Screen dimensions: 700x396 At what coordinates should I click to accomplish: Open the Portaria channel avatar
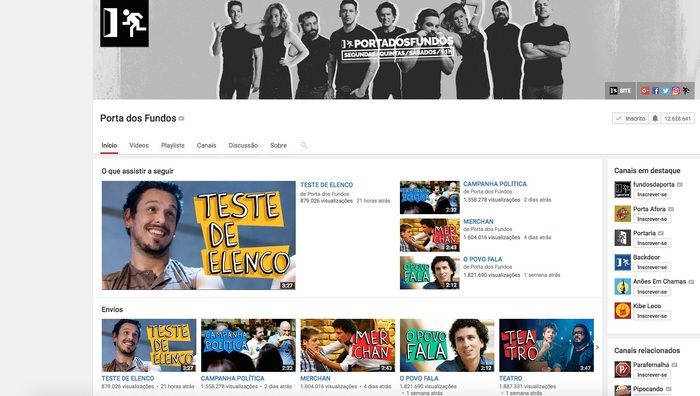tap(622, 238)
